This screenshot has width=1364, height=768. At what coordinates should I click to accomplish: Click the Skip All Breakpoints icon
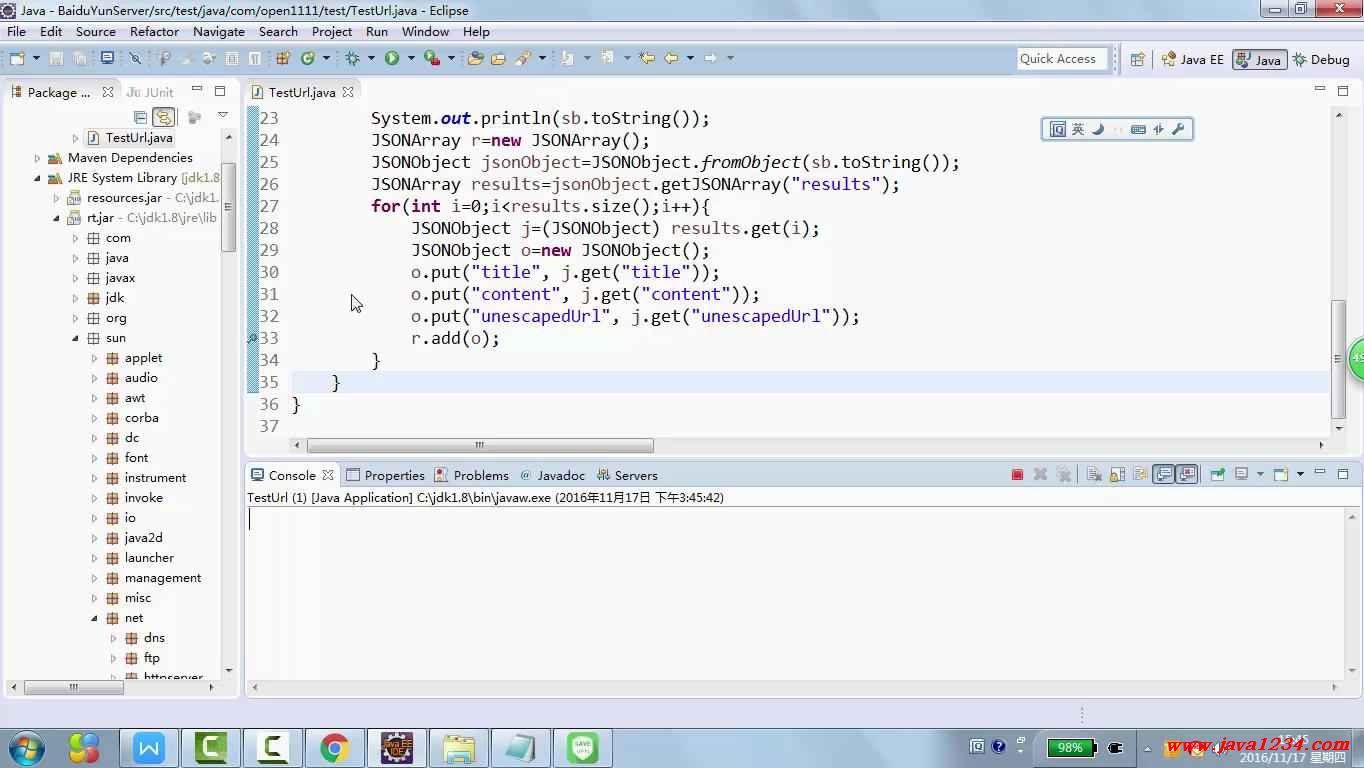pyautogui.click(x=134, y=58)
